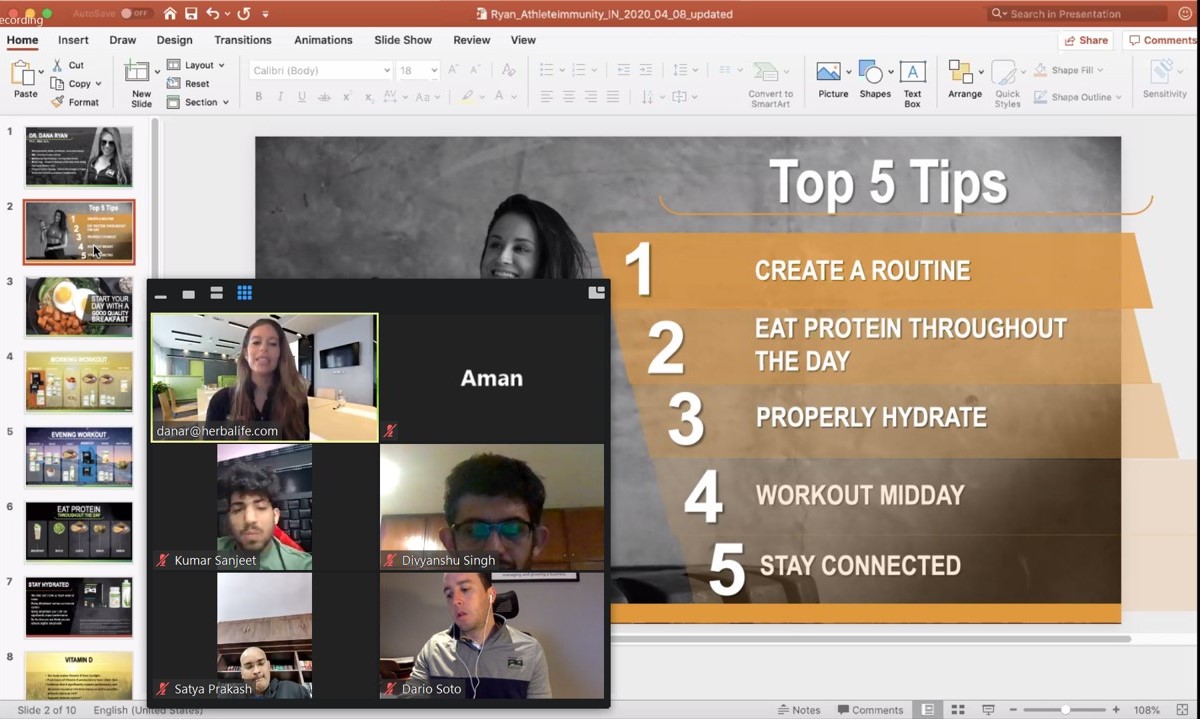
Task: Add a New Slide
Action: (141, 84)
